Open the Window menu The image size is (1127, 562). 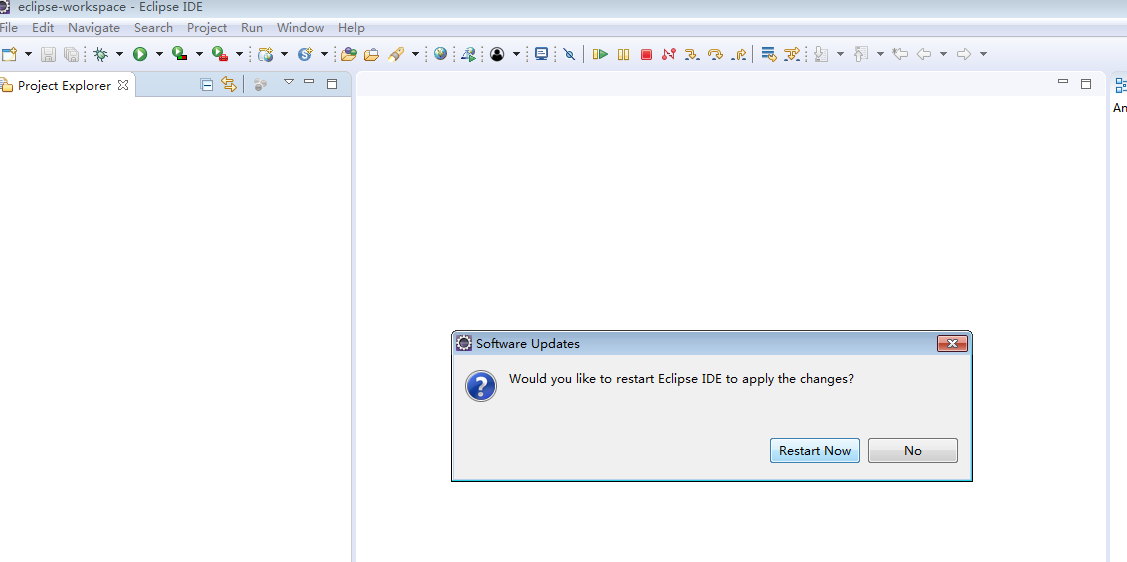300,27
